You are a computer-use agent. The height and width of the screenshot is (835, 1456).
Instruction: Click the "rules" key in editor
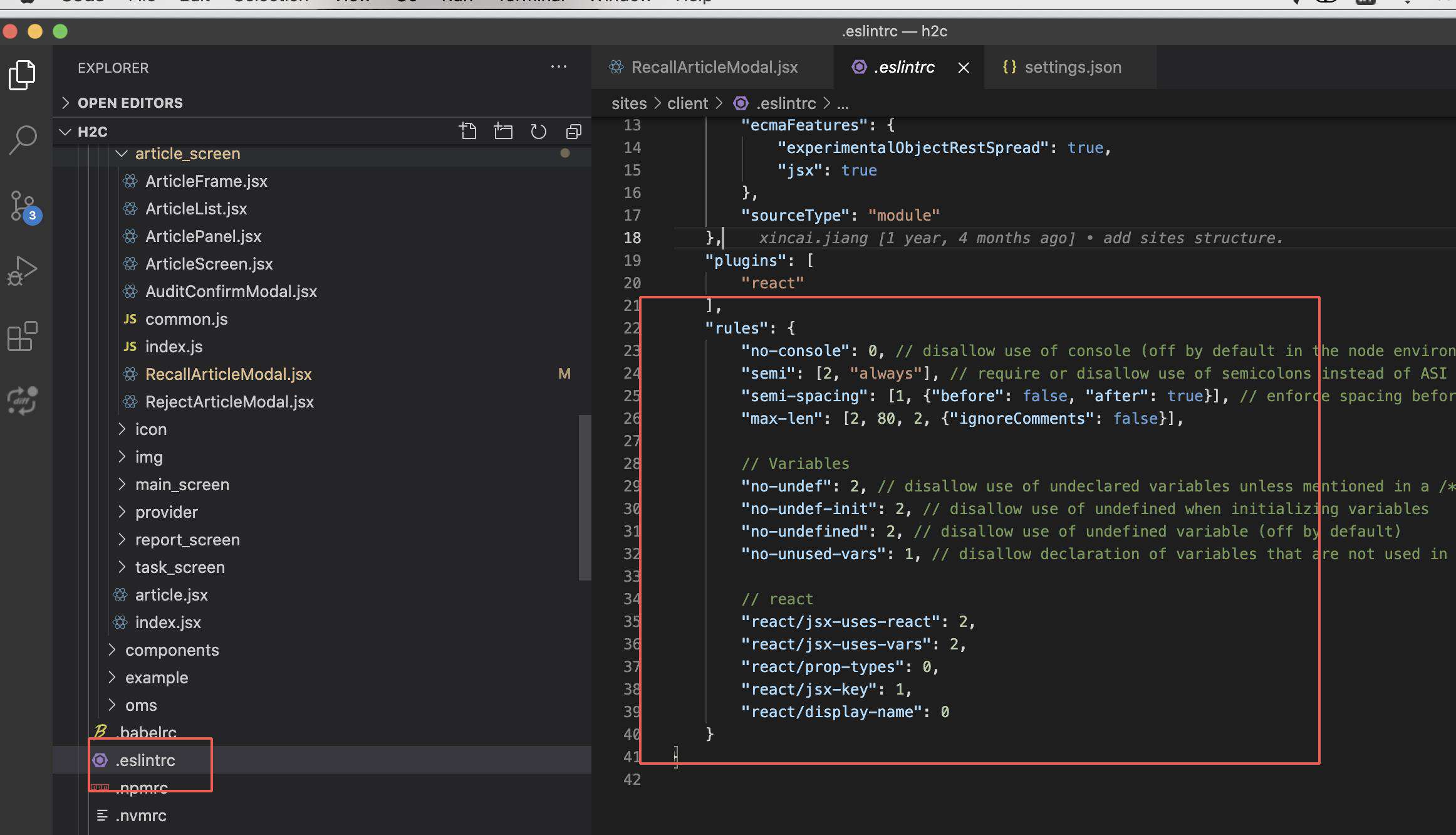pyautogui.click(x=737, y=328)
